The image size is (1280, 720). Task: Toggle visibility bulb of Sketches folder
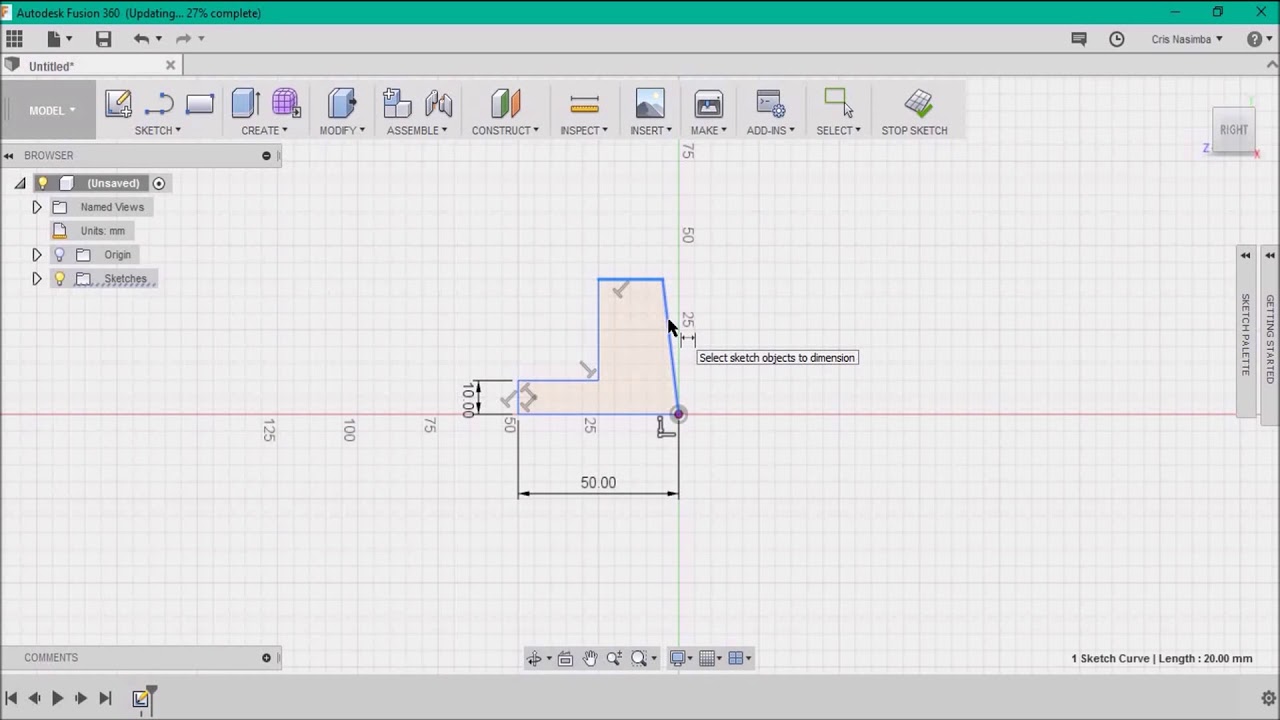pyautogui.click(x=59, y=279)
